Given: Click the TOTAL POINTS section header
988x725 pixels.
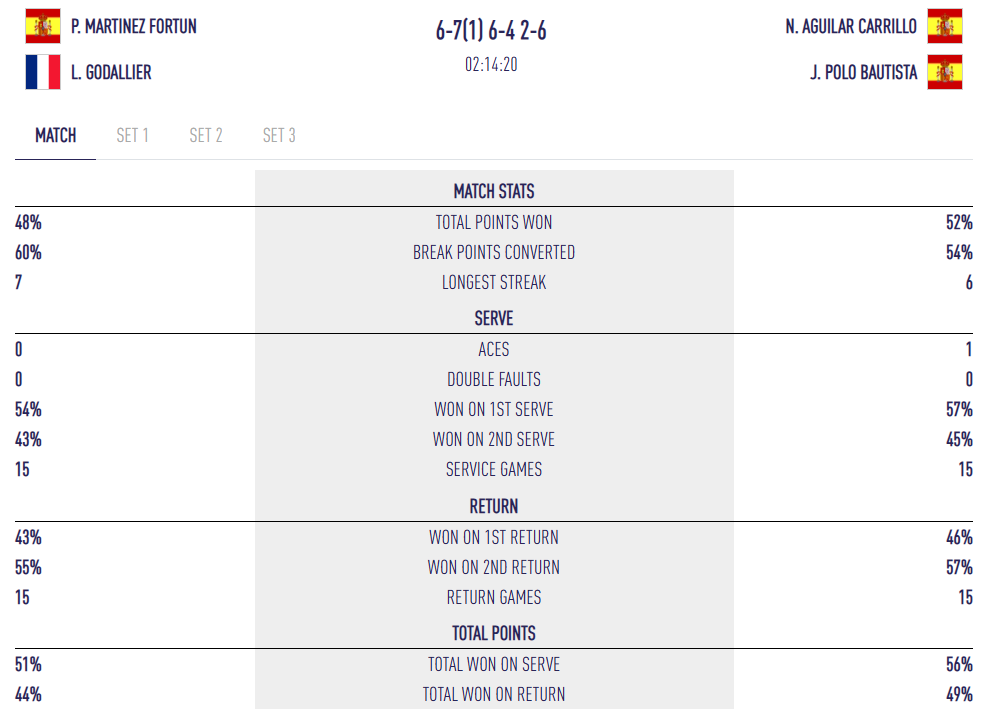Looking at the screenshot, I should (x=494, y=633).
